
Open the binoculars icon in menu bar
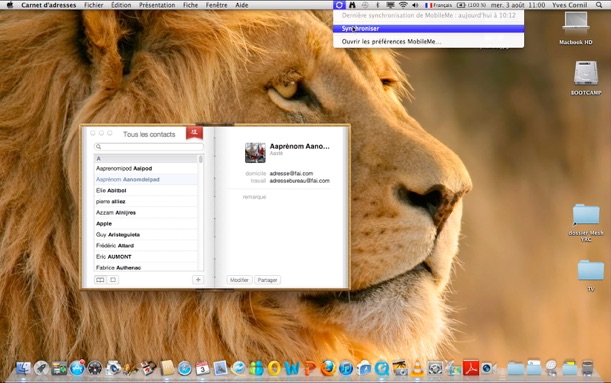click(x=352, y=5)
